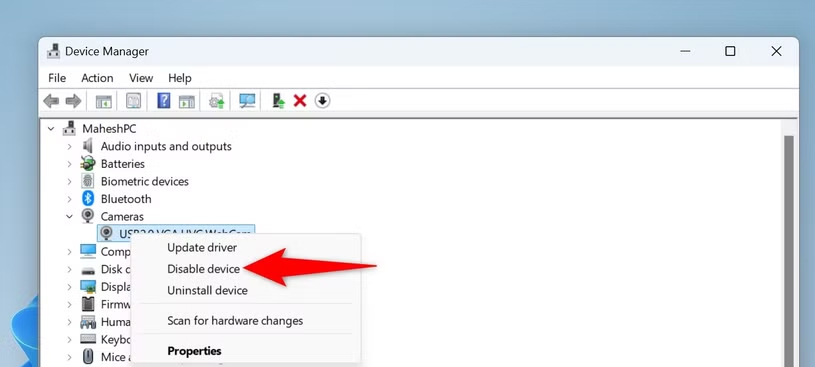The image size is (815, 367).
Task: Maximize the Device Manager window
Action: [730, 51]
